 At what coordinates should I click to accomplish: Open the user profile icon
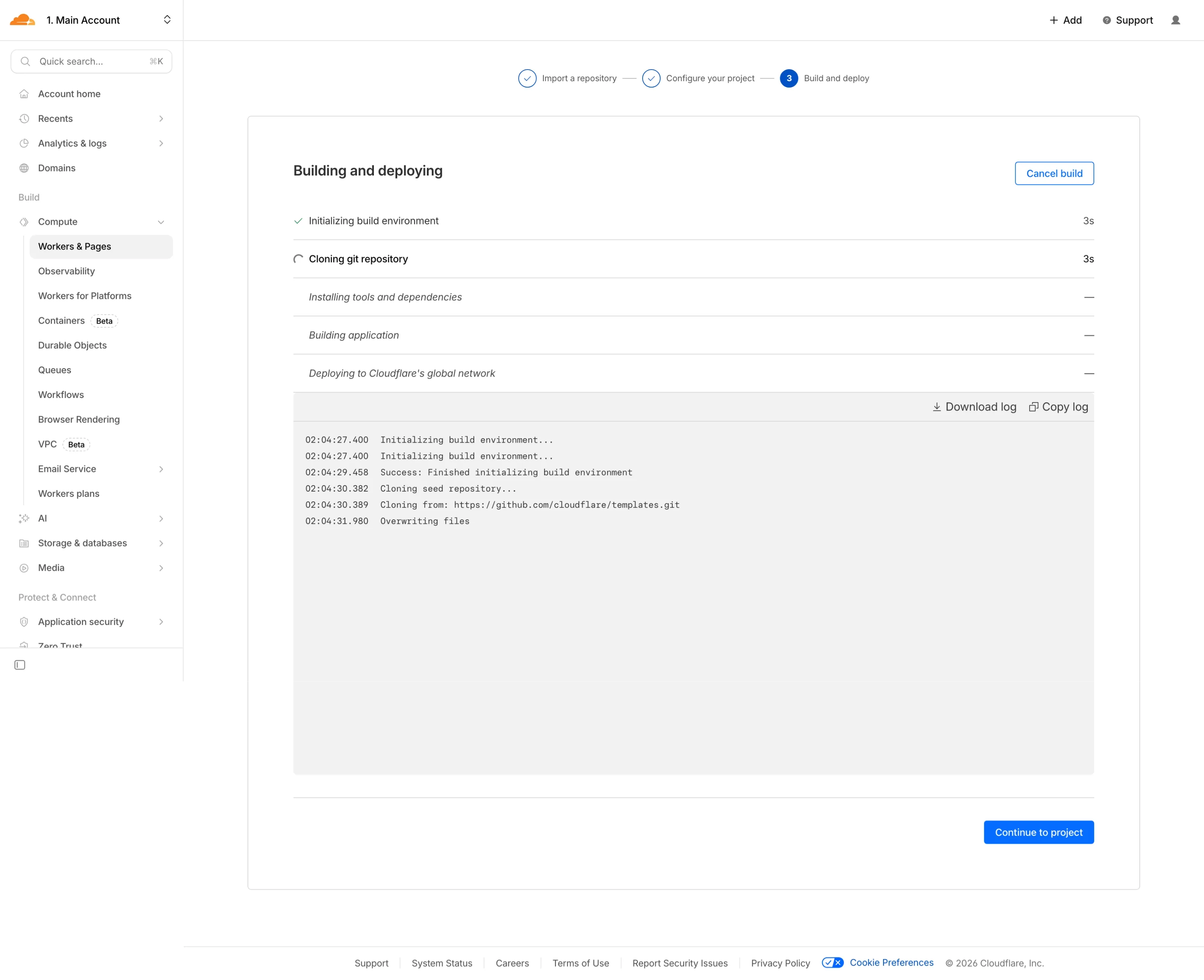click(1176, 20)
